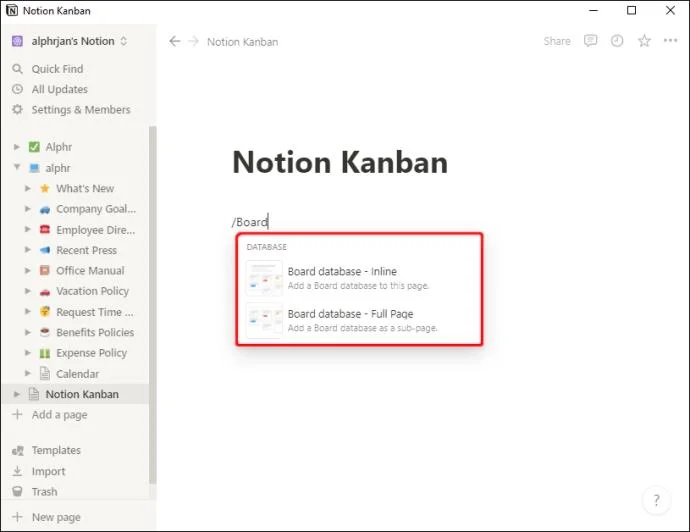Expand the What's New page
This screenshot has height=532, width=690.
point(28,188)
